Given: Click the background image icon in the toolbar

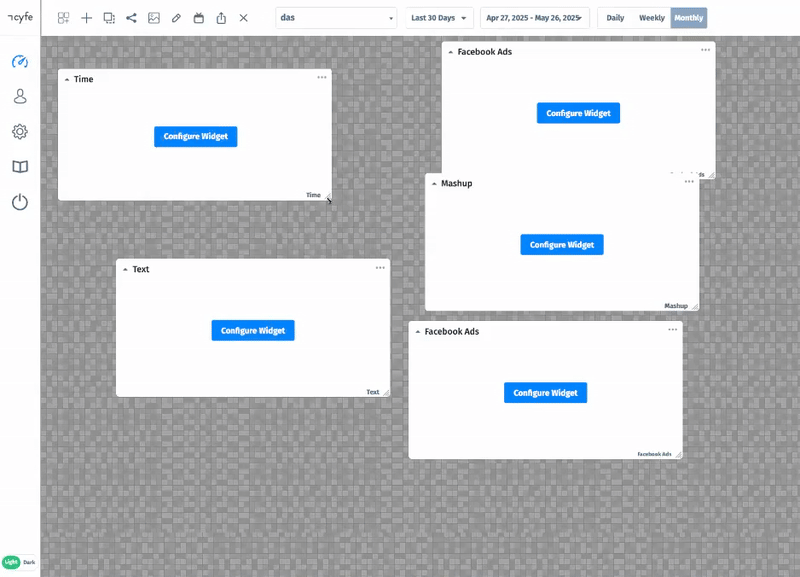Looking at the screenshot, I should [x=154, y=18].
